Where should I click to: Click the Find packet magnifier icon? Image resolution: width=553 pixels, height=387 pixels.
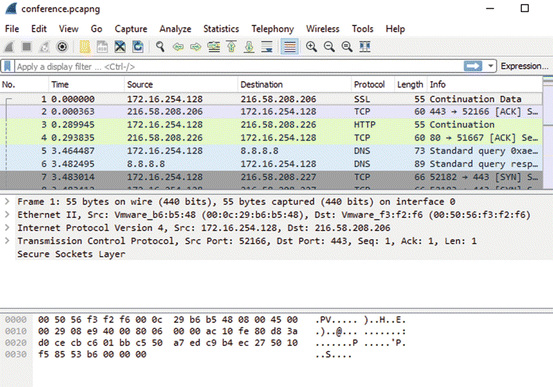click(x=160, y=47)
